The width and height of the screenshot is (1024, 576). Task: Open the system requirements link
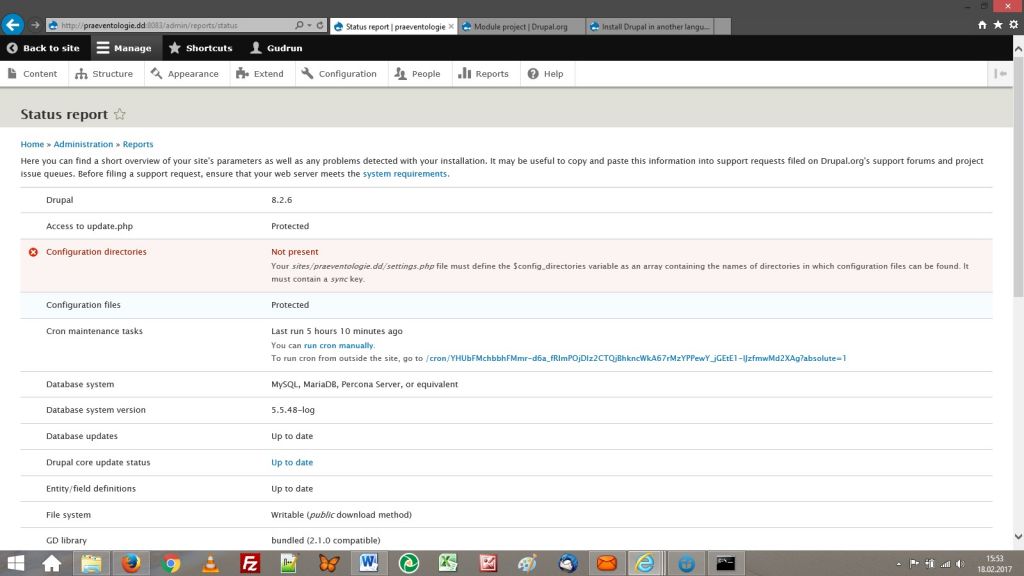405,174
